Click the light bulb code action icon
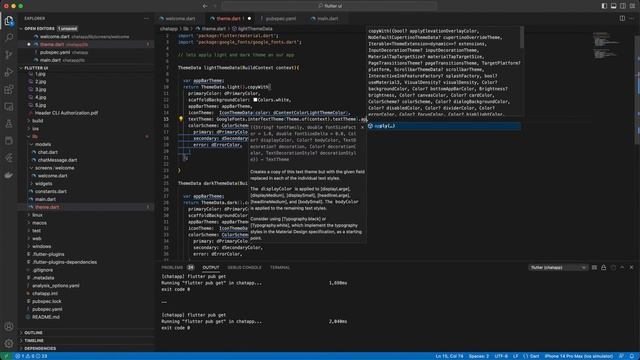The width and height of the screenshot is (640, 360). 181,119
